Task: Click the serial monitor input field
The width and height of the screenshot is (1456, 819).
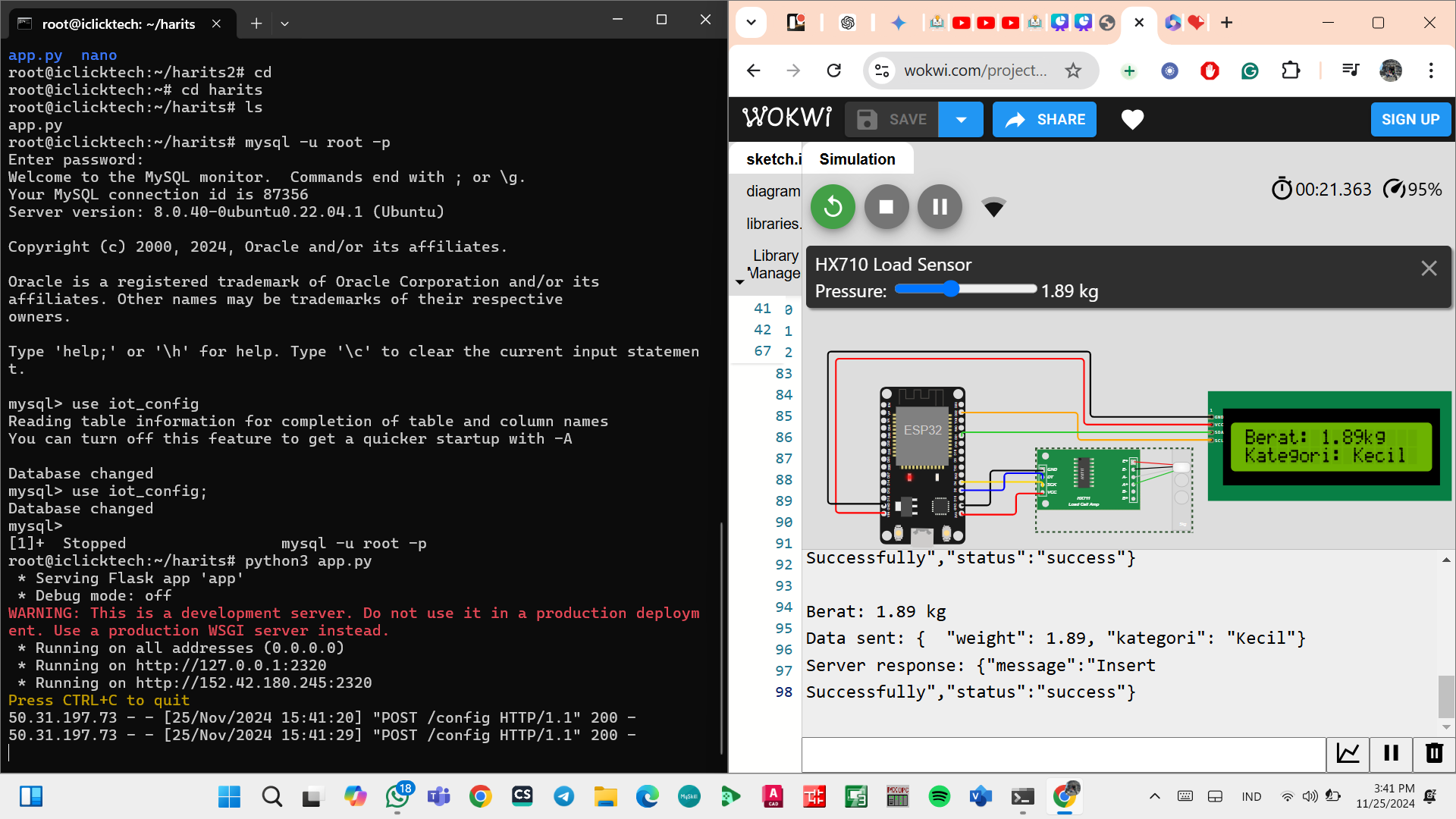Action: click(1064, 754)
